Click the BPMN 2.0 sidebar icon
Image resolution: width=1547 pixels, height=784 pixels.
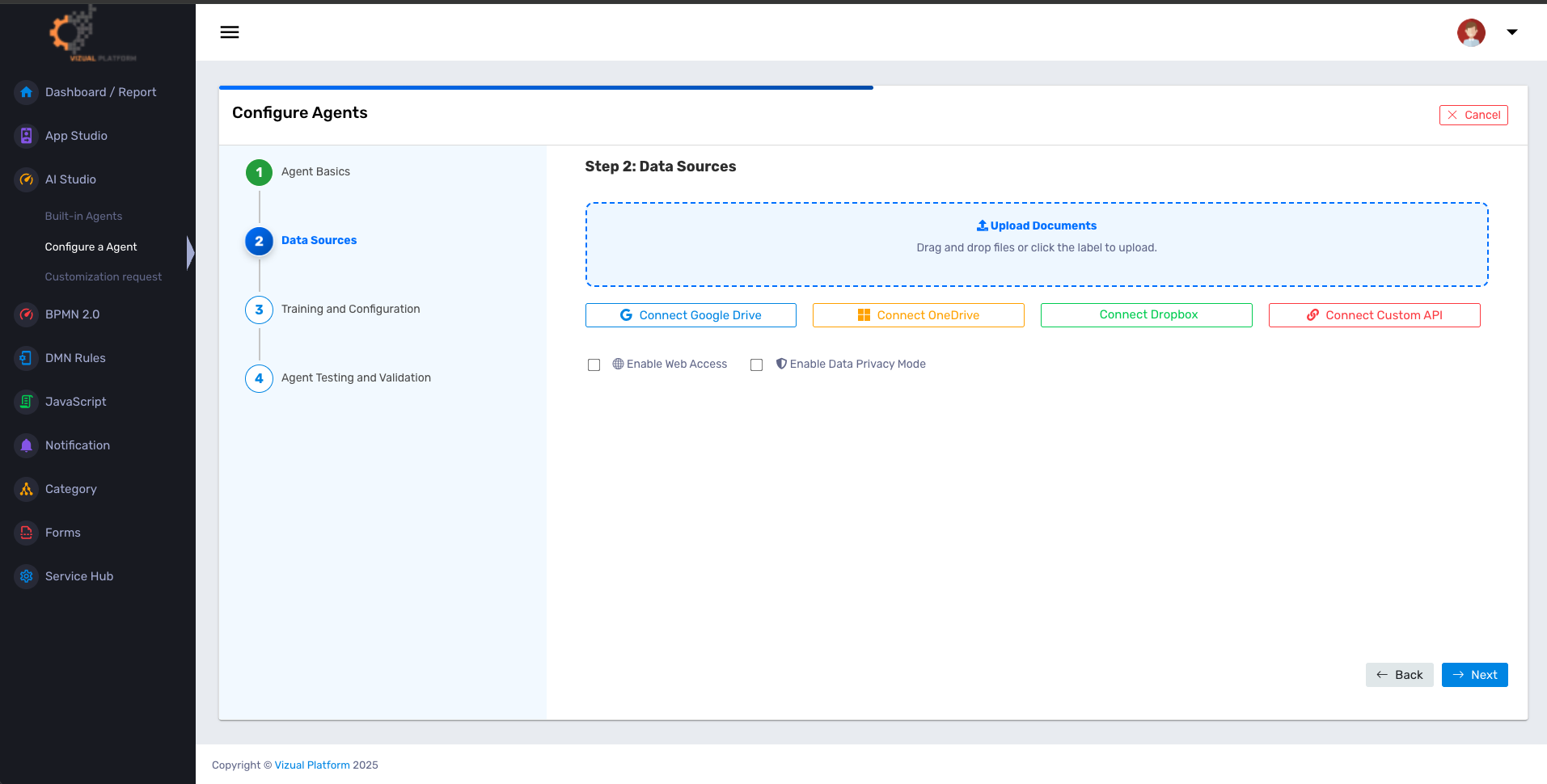(27, 314)
